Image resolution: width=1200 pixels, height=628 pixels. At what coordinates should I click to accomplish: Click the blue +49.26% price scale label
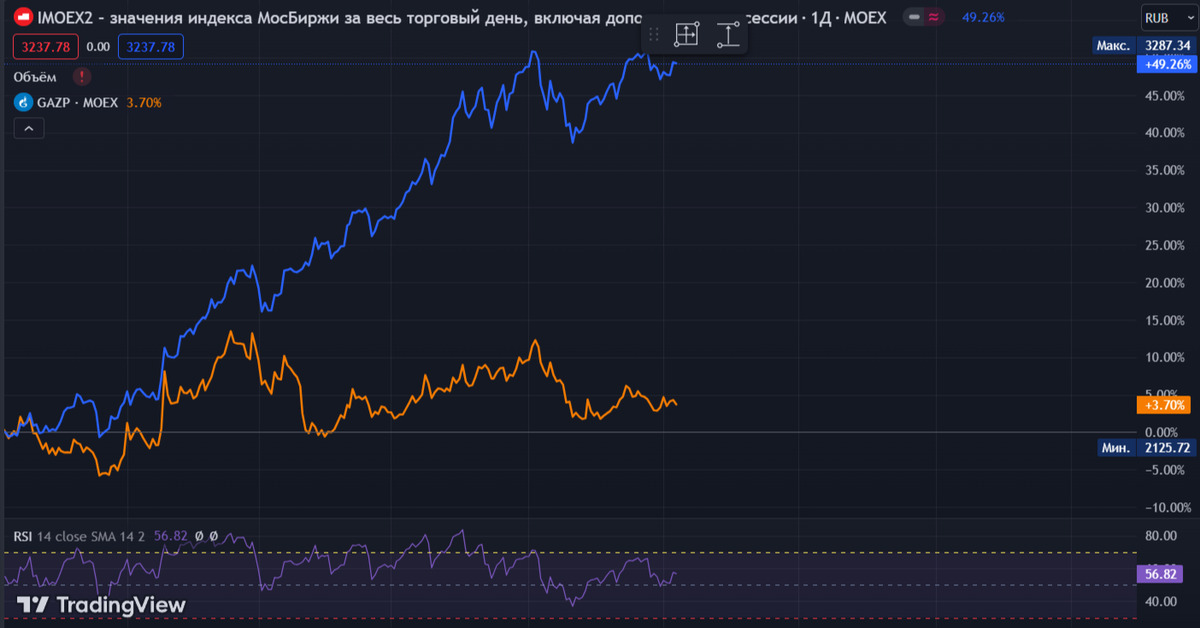[x=1165, y=64]
